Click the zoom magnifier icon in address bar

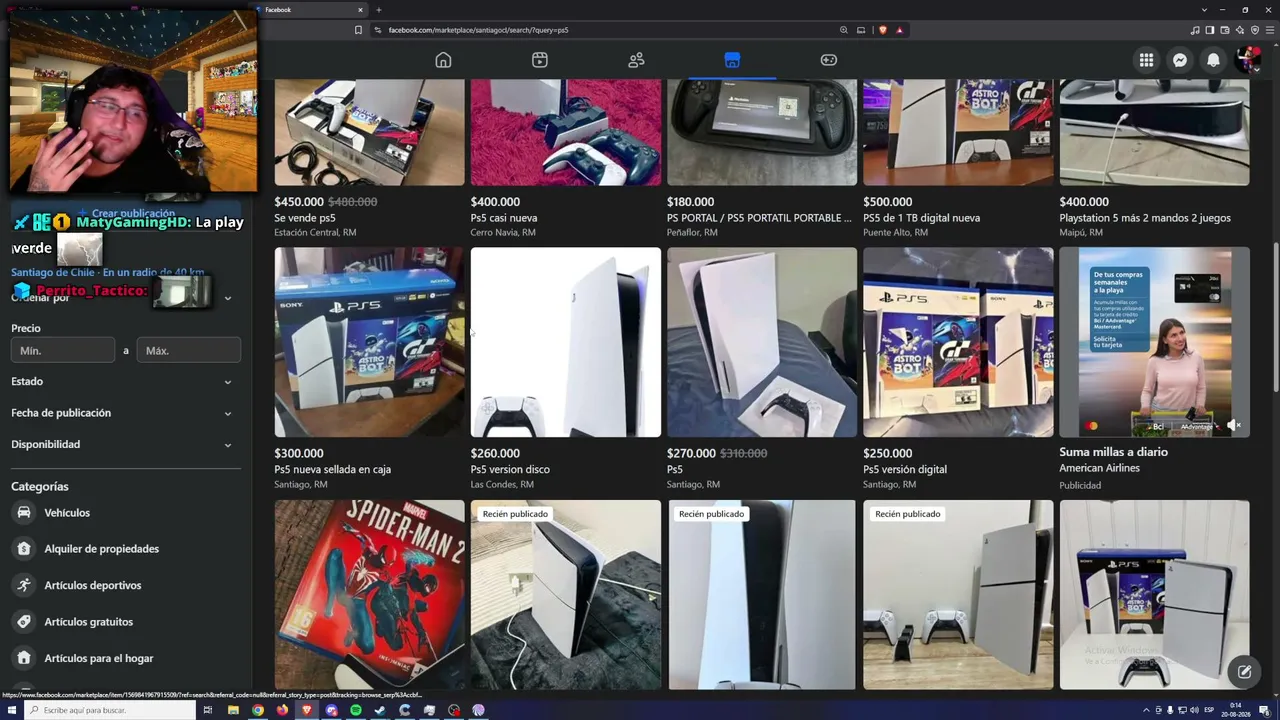pyautogui.click(x=844, y=30)
